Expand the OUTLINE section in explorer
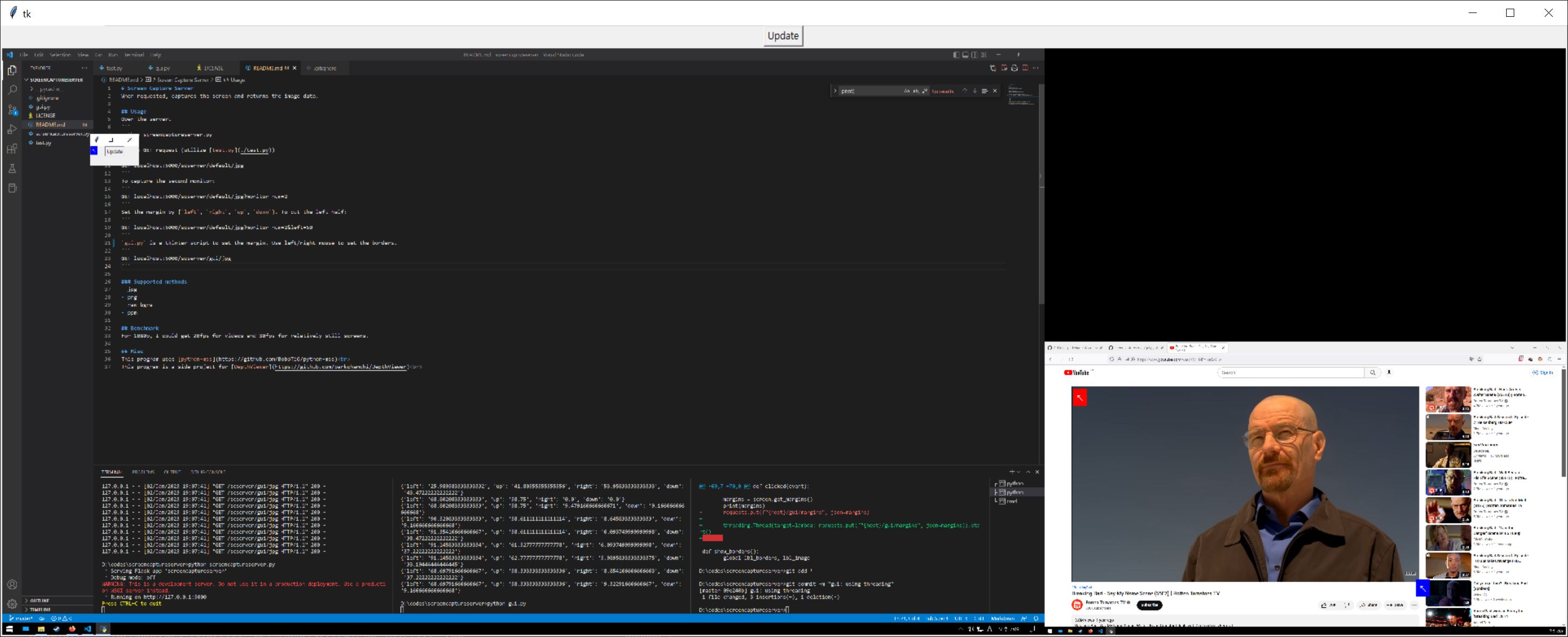 [x=39, y=601]
